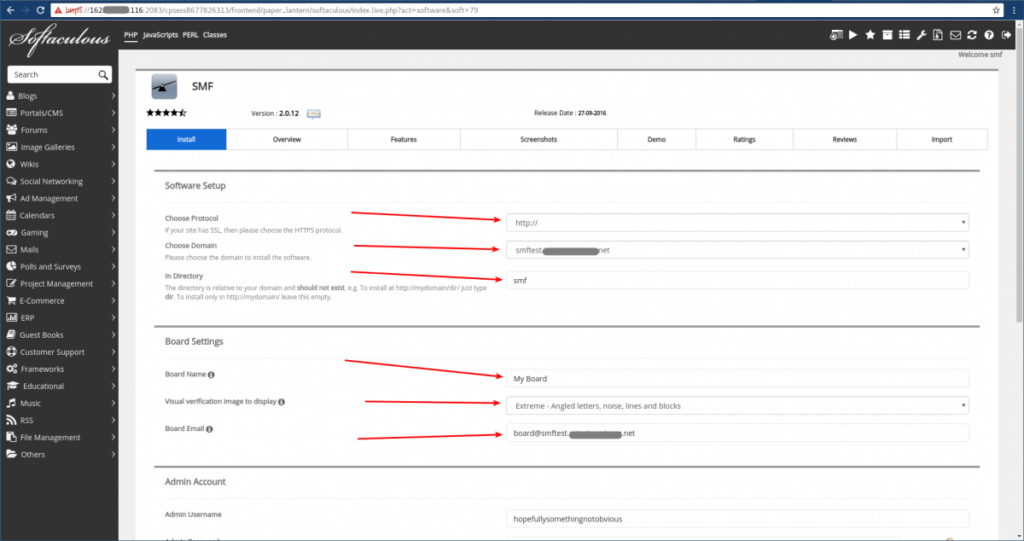The width and height of the screenshot is (1024, 541).
Task: Select PERL in top menu
Action: [190, 35]
